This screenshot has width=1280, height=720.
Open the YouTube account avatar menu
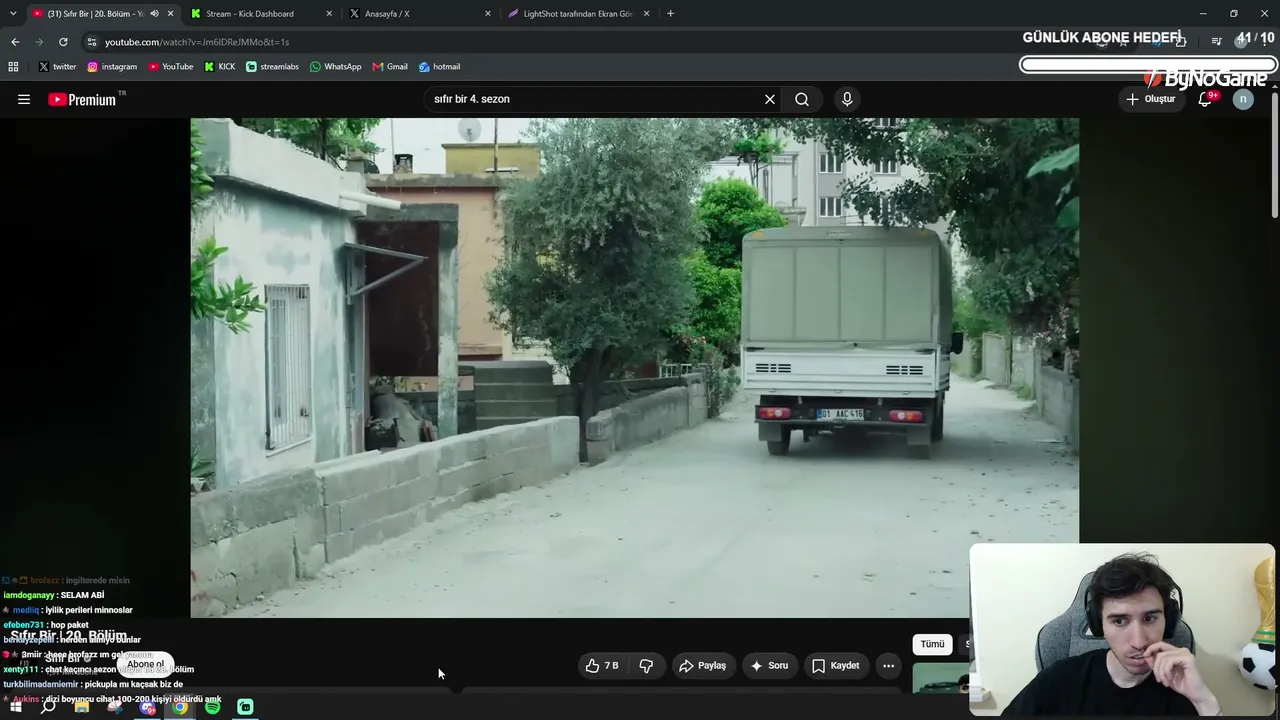click(x=1243, y=99)
